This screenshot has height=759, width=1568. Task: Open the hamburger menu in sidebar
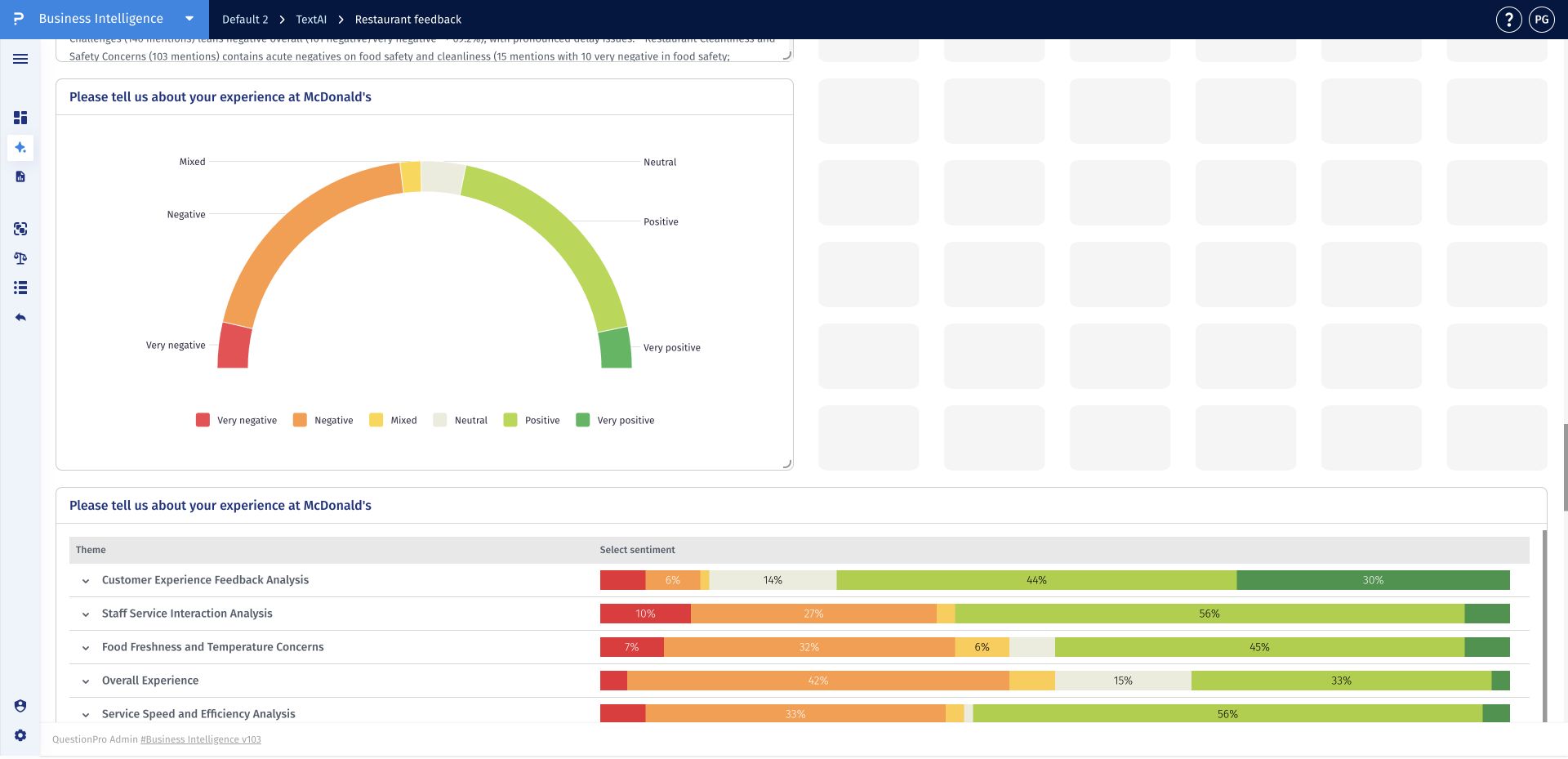[x=20, y=59]
